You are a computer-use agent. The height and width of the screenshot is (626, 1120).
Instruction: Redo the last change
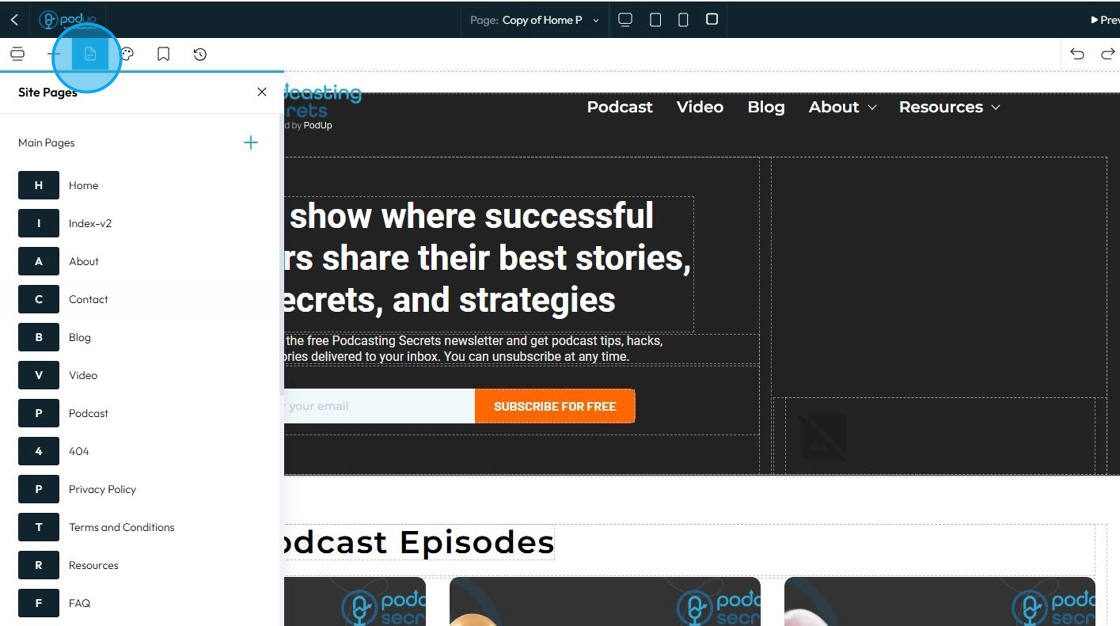(1107, 54)
